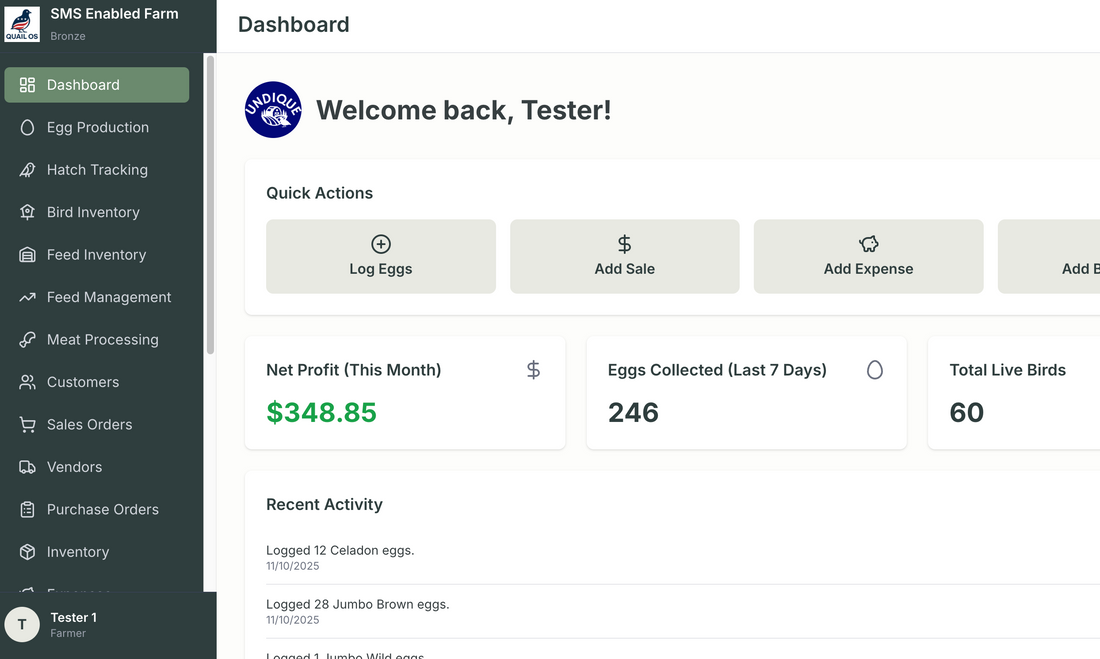Click the Quail OS logo icon
This screenshot has height=659, width=1100.
tap(23, 25)
